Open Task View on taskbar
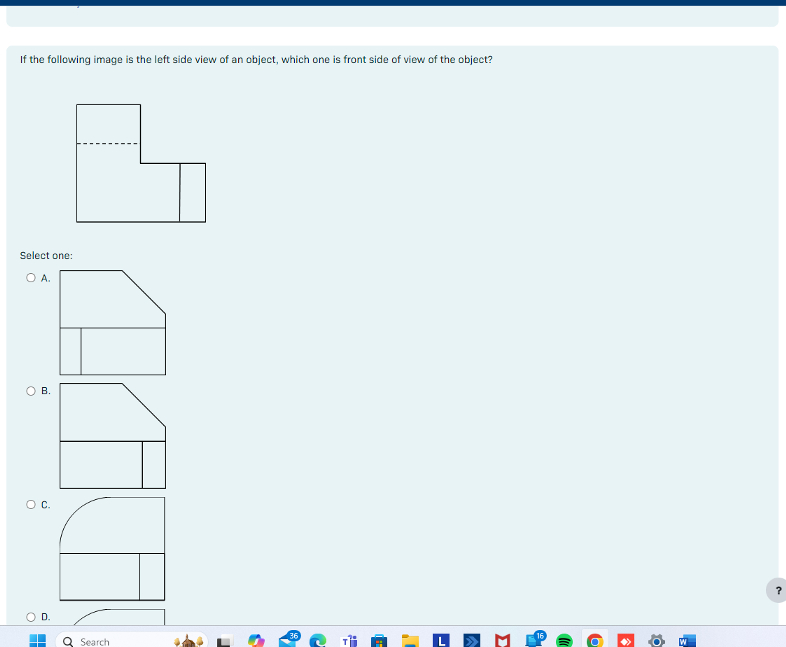Screen dimensions: 786x647 (224, 641)
